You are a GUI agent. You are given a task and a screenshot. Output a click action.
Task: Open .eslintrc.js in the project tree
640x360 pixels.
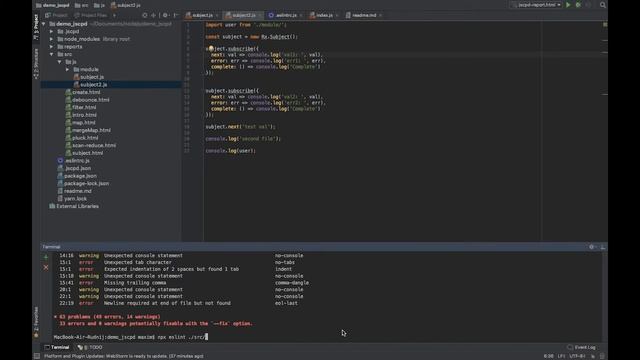[73, 161]
